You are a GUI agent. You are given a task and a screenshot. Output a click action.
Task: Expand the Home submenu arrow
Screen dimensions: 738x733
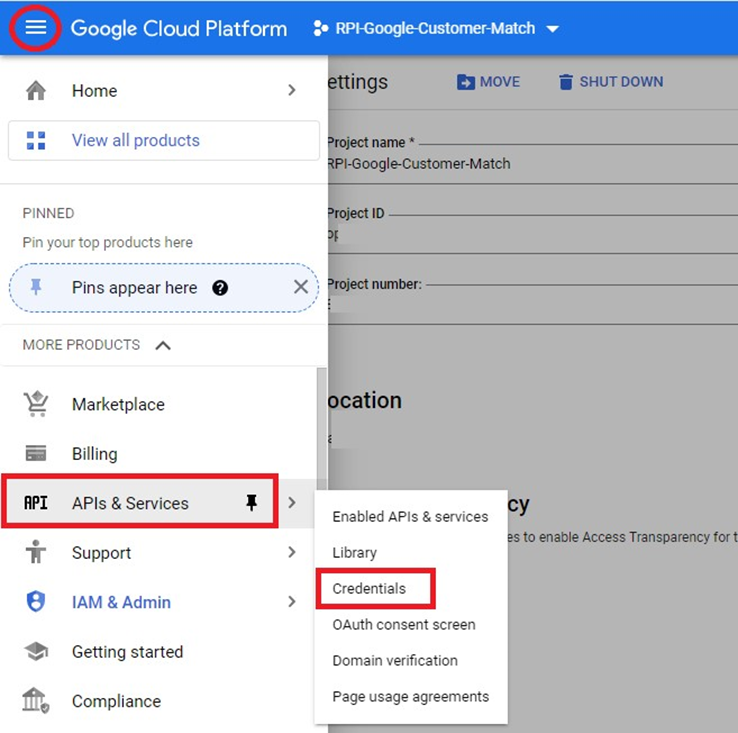click(292, 91)
